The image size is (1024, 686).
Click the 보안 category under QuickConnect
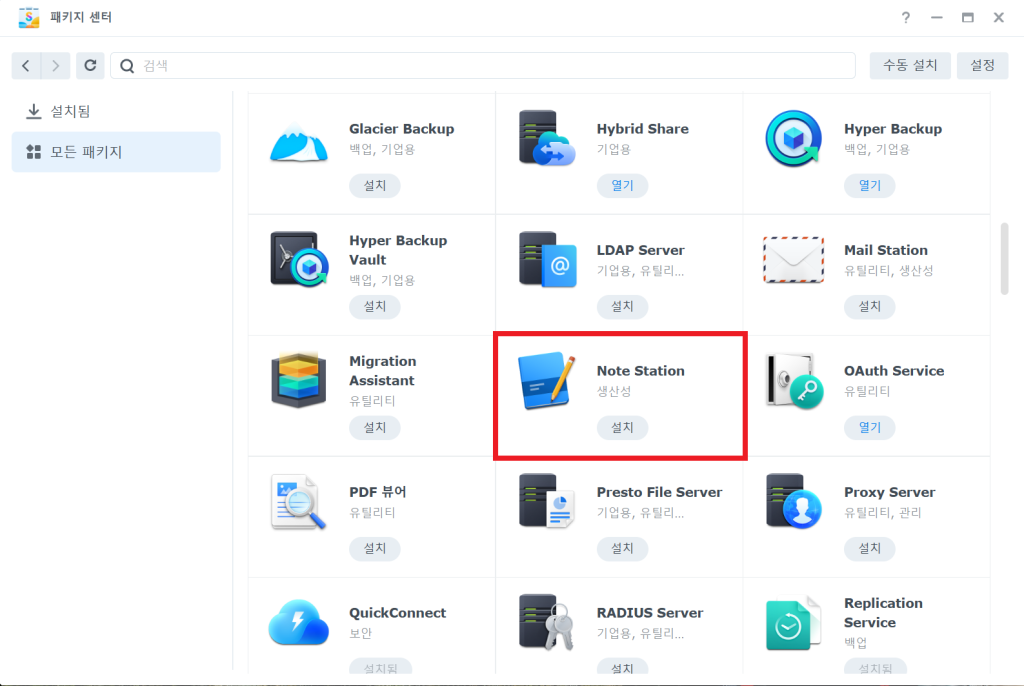point(360,633)
